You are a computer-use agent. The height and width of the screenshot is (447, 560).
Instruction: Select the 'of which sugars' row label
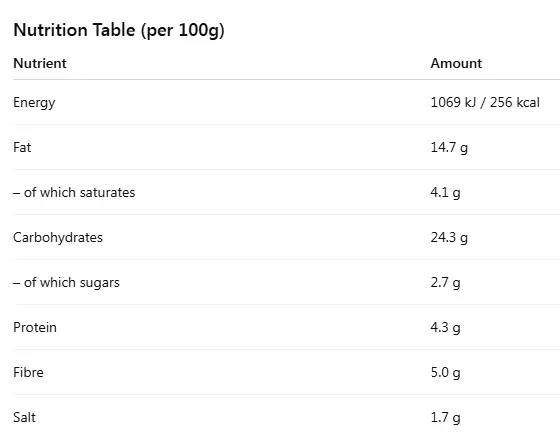tap(66, 283)
